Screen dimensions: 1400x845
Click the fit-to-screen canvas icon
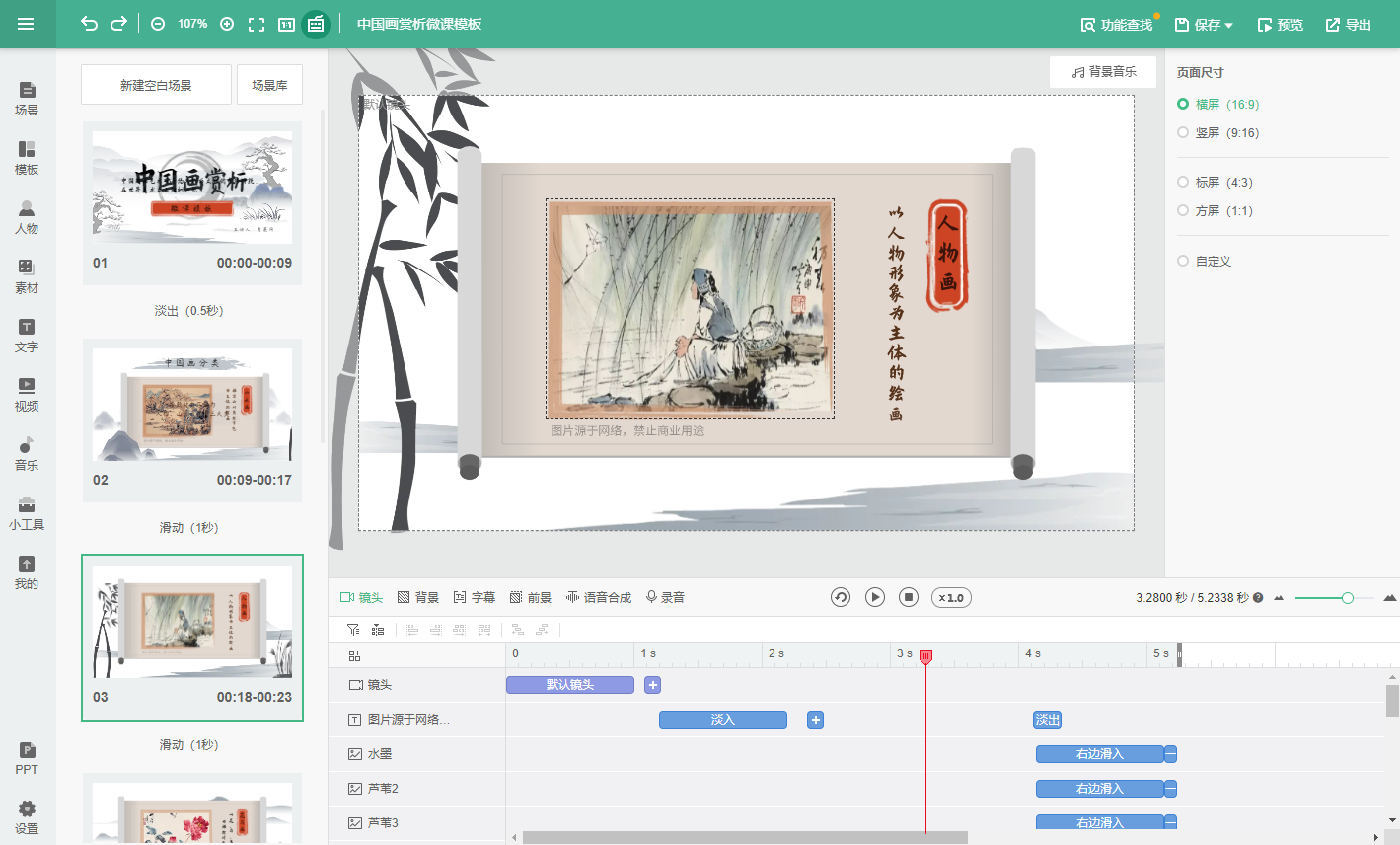(257, 24)
